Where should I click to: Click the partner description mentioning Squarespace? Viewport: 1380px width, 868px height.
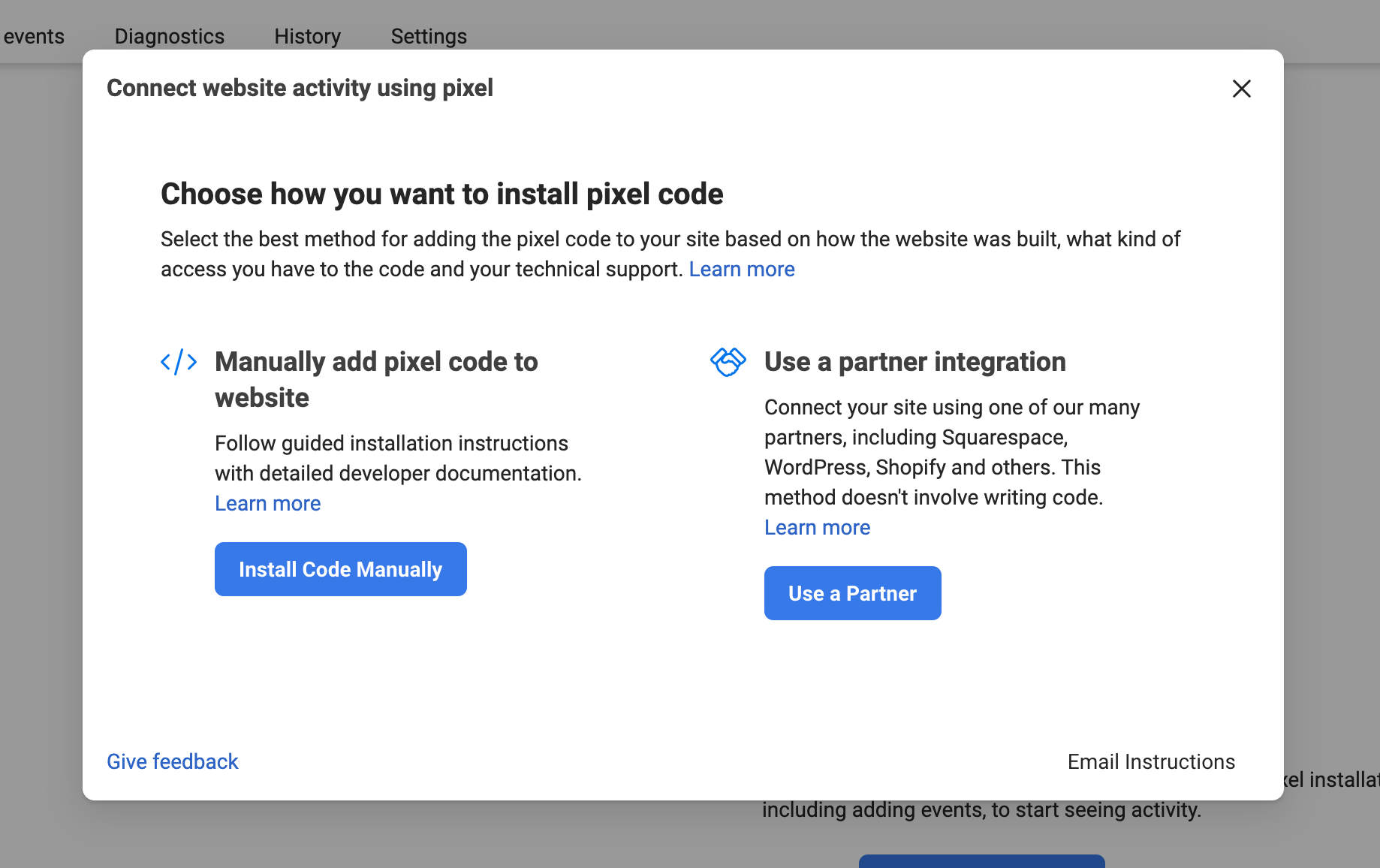pyautogui.click(x=951, y=452)
